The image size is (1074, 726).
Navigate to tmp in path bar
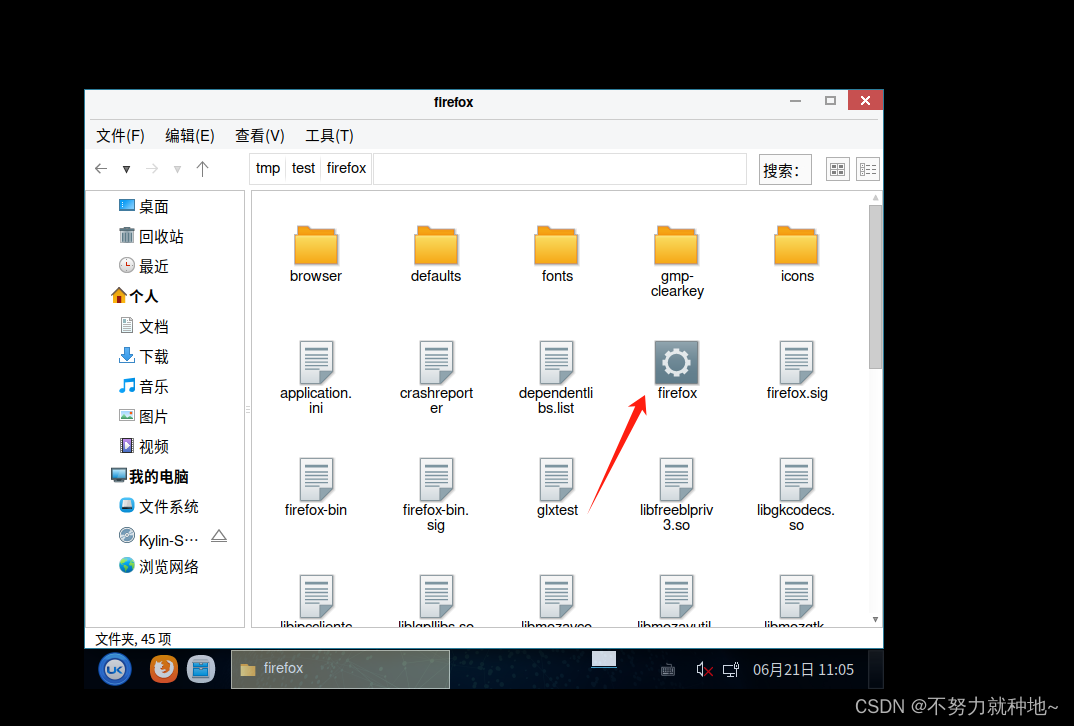click(x=268, y=168)
